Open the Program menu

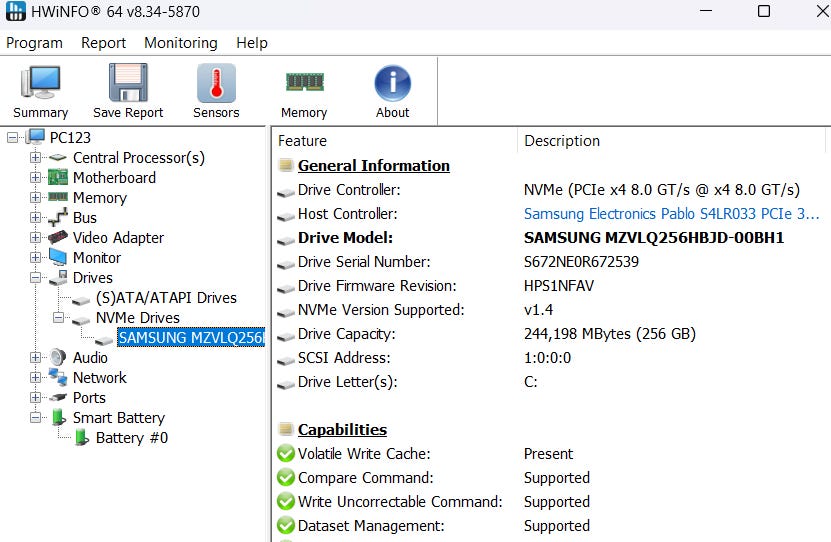34,43
